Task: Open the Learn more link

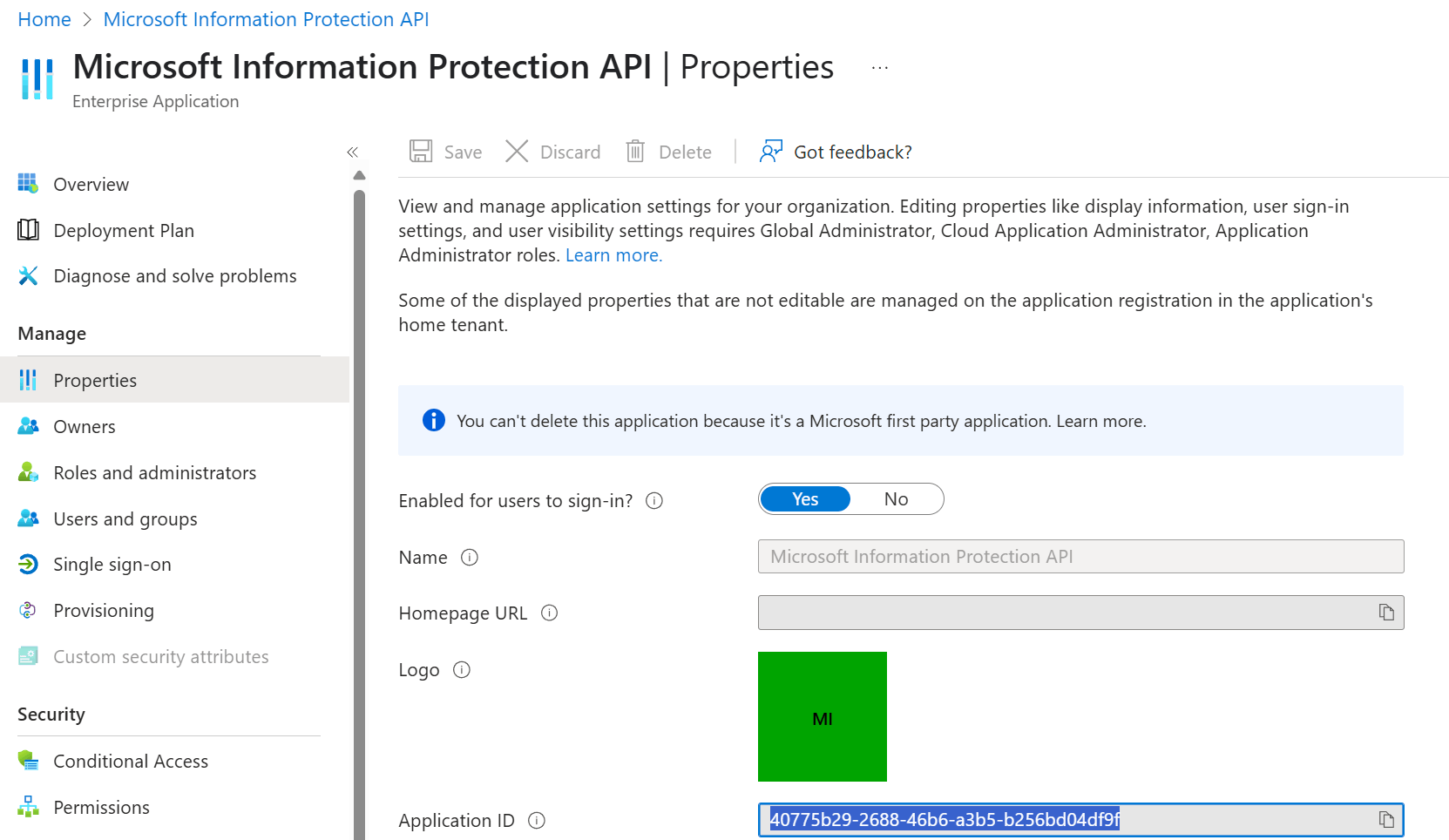Action: click(613, 254)
